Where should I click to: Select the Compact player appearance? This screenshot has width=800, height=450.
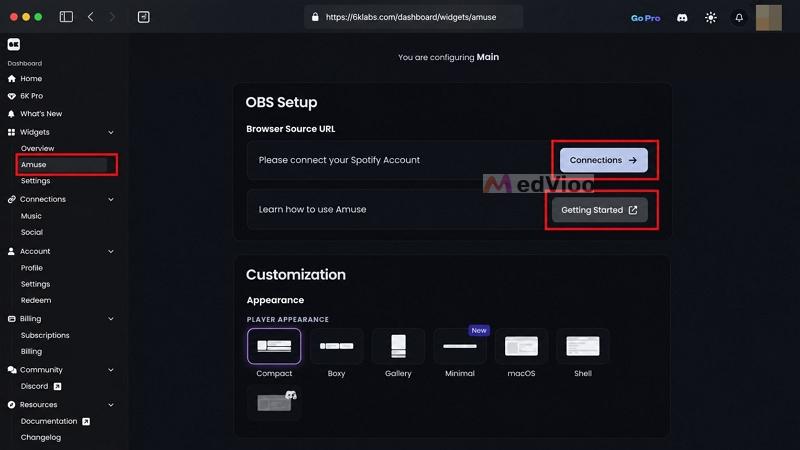coord(274,346)
